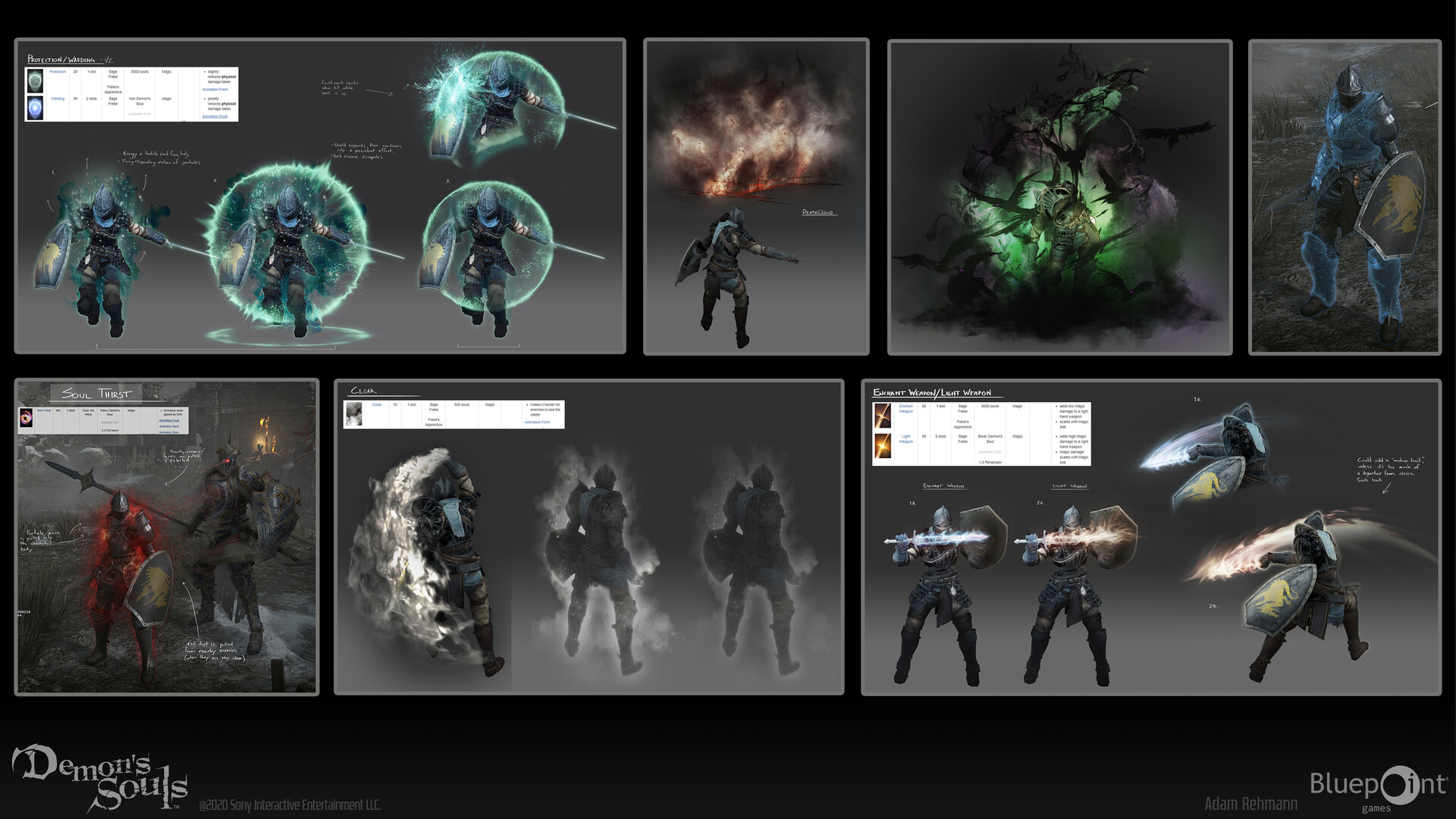The height and width of the screenshot is (819, 1456).
Task: Click the 'Soul Thirst' handwritten title
Action: (96, 394)
